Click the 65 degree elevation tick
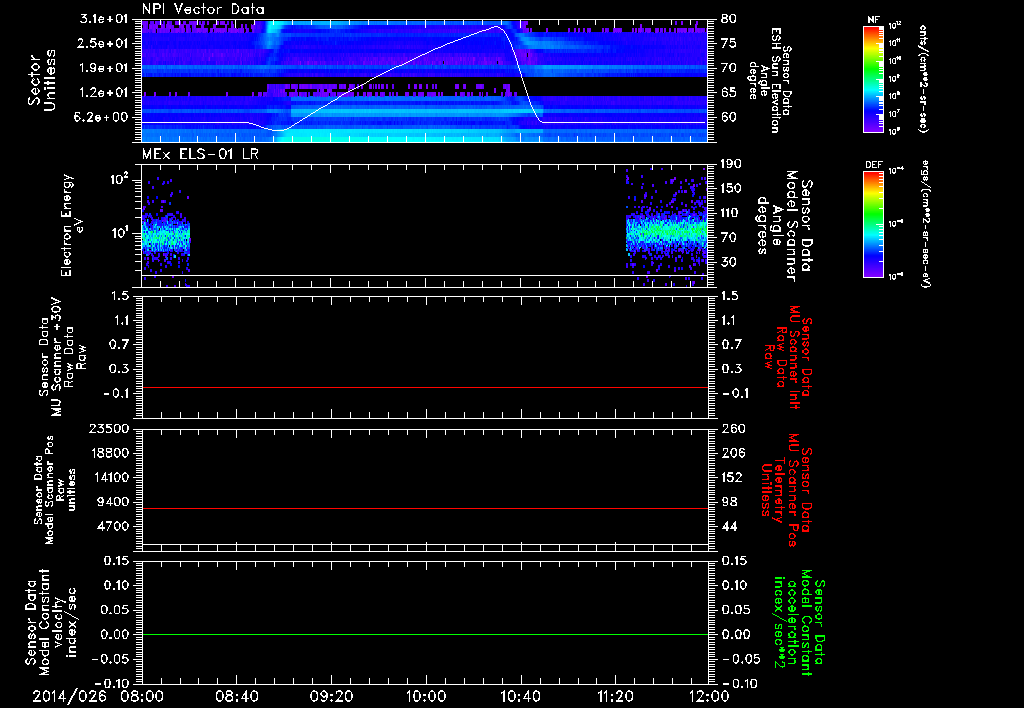This screenshot has width=1024, height=708. [729, 93]
